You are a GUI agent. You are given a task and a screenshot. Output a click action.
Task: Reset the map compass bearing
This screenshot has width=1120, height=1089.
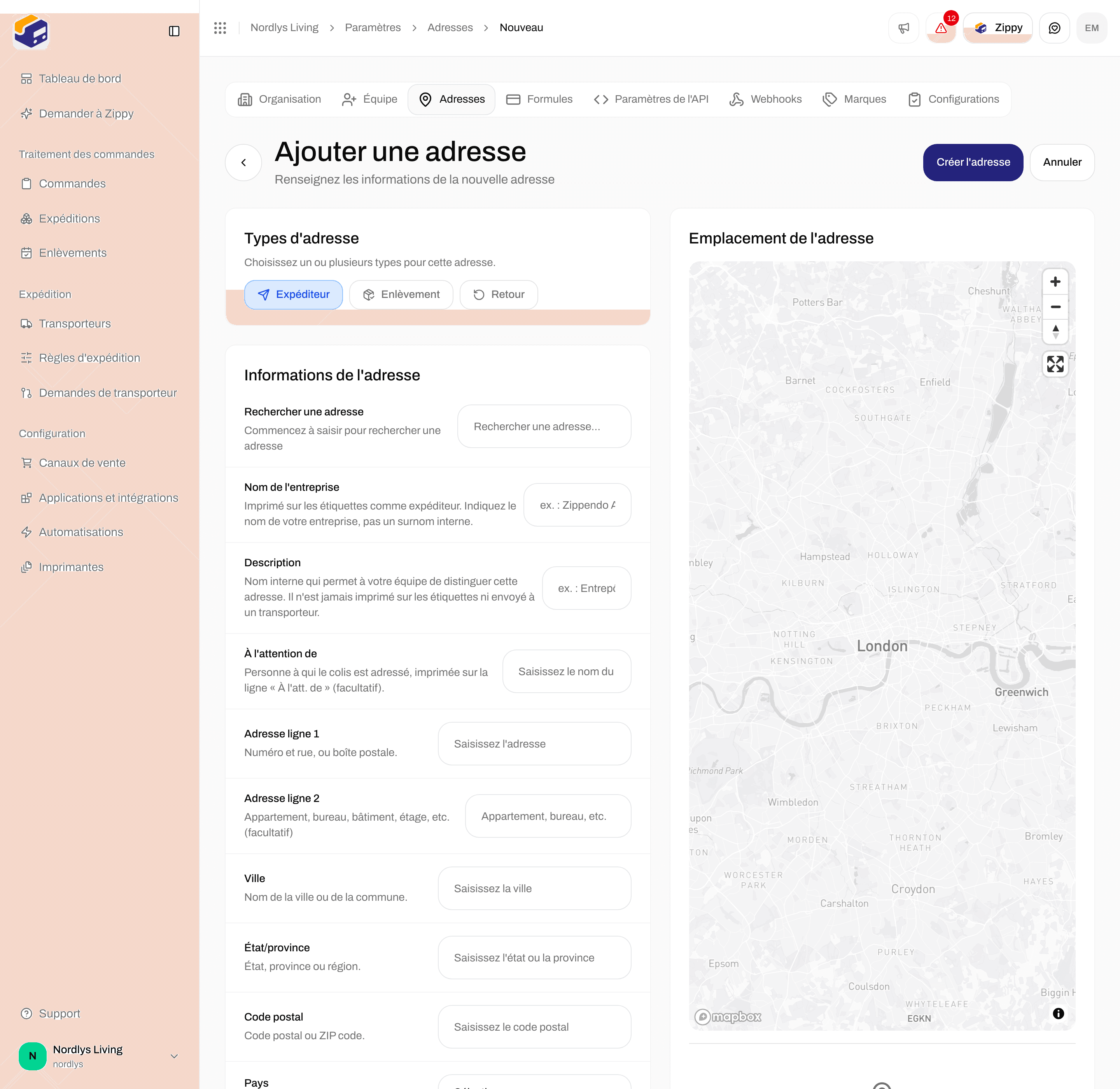1055,332
